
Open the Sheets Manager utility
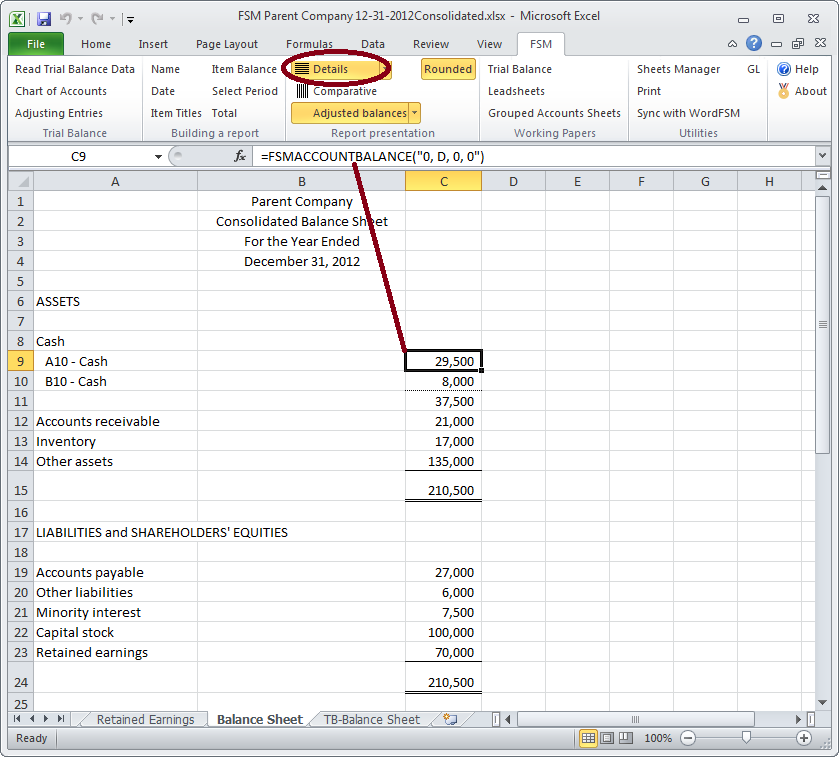click(678, 69)
